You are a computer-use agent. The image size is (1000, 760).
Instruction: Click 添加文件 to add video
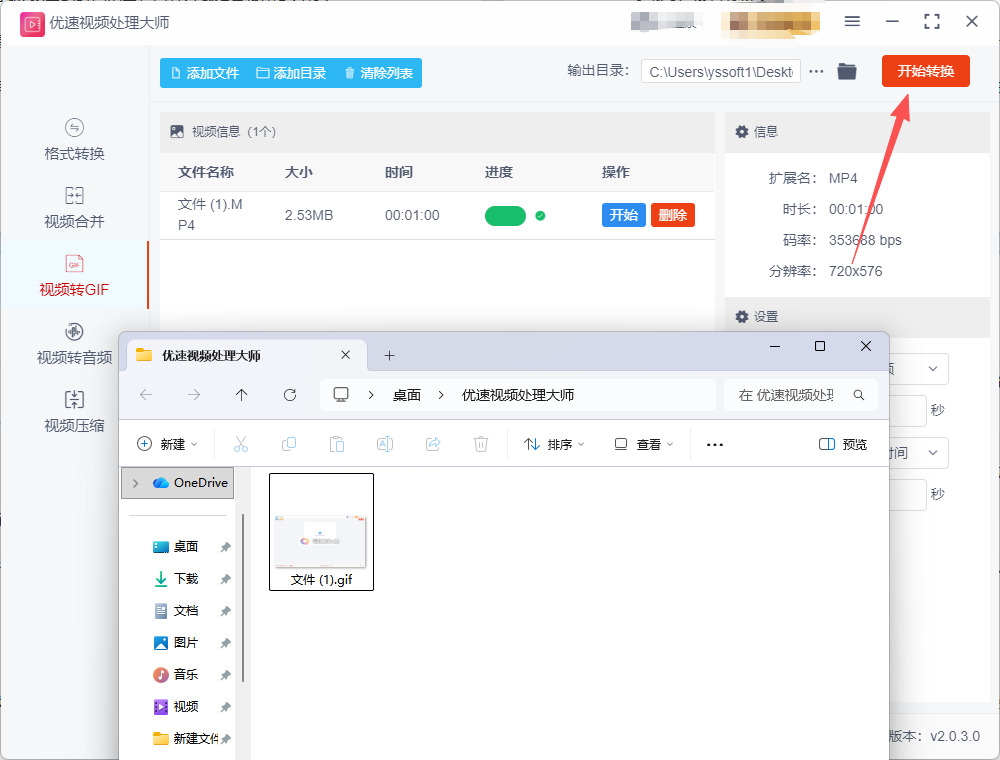point(205,73)
